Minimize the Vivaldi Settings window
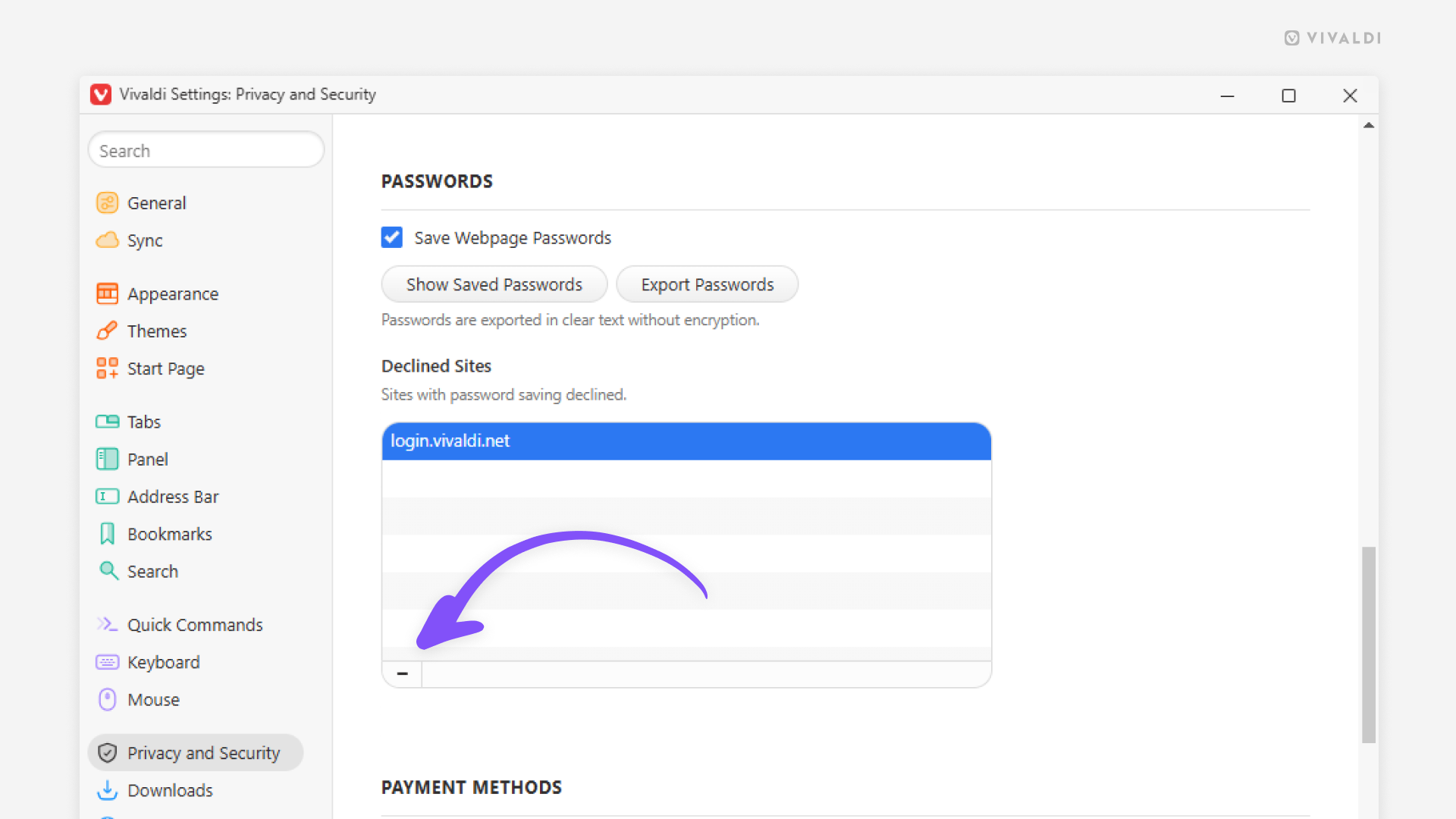 (1228, 96)
